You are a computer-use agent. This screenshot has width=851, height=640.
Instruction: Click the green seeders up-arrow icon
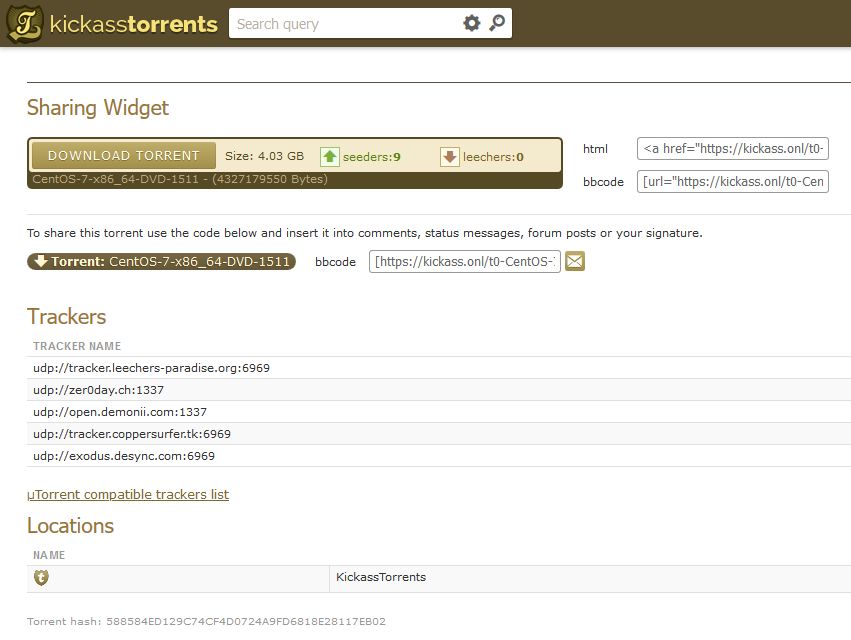(x=329, y=157)
